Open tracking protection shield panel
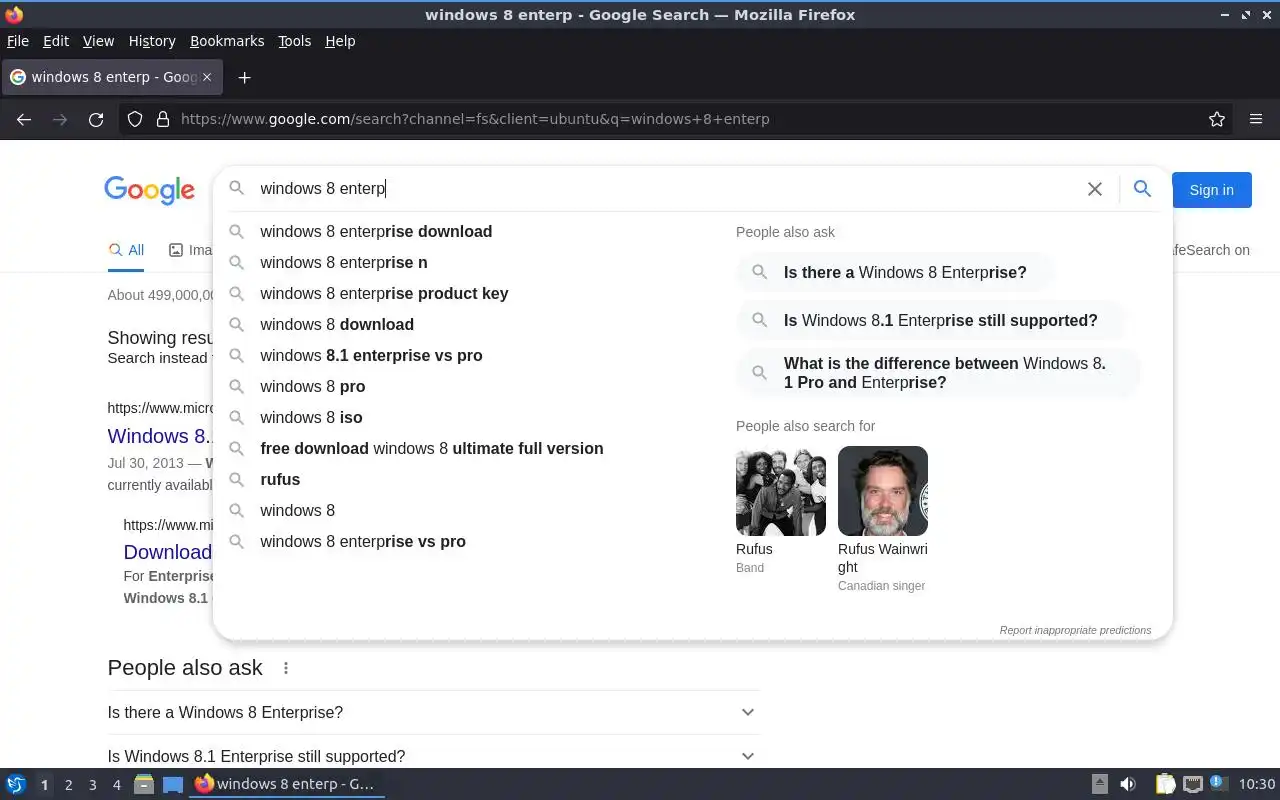This screenshot has height=800, width=1280. [135, 119]
